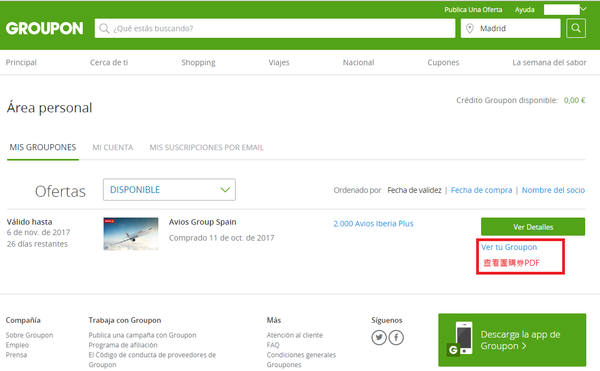Click the location pin icon
This screenshot has height=371, width=600.
470,28
